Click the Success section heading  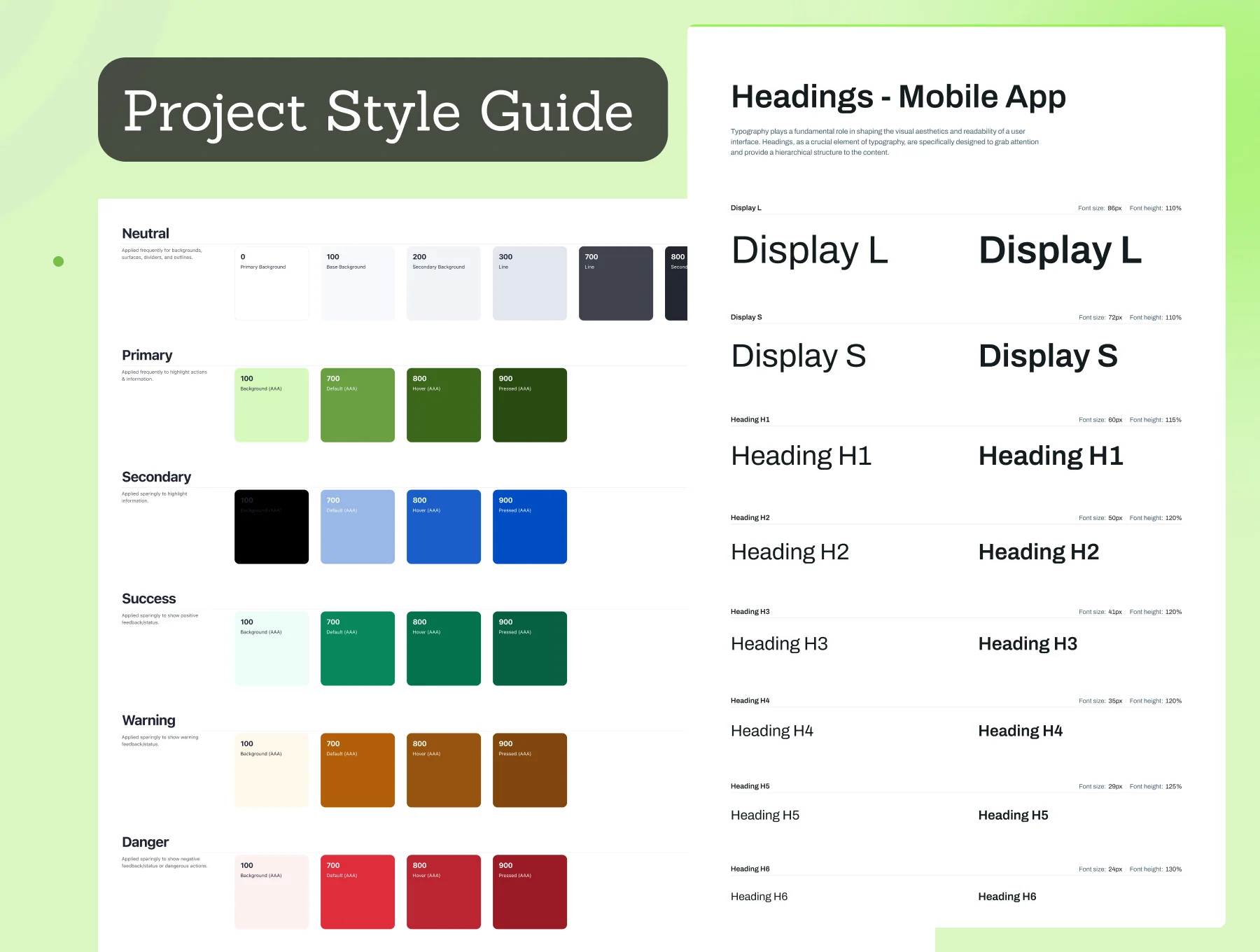(149, 599)
